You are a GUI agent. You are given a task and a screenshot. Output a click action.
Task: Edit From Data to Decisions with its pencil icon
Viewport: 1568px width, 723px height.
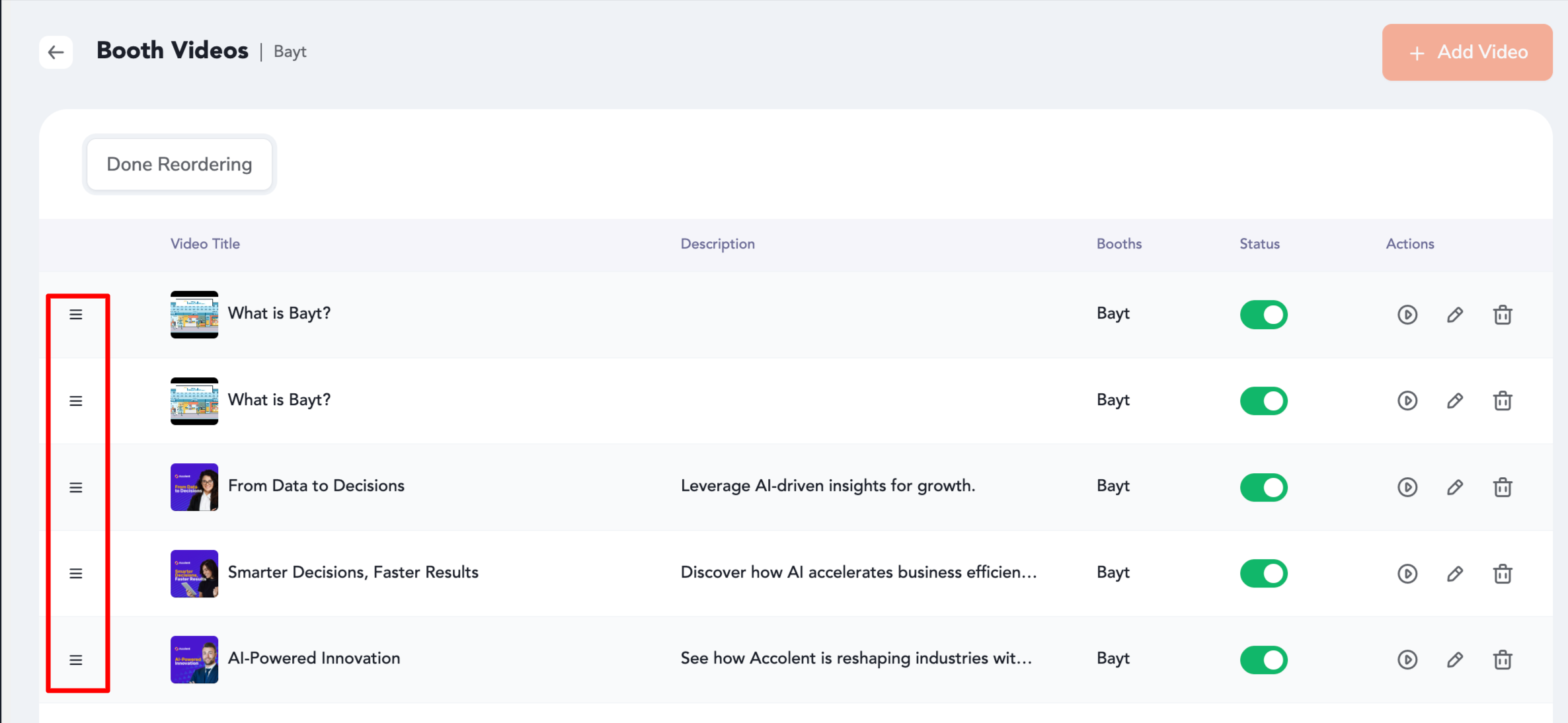[1455, 487]
